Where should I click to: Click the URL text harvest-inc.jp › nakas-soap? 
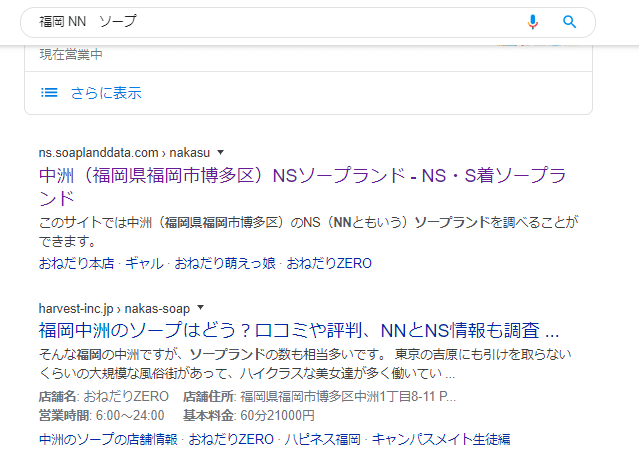pyautogui.click(x=114, y=309)
